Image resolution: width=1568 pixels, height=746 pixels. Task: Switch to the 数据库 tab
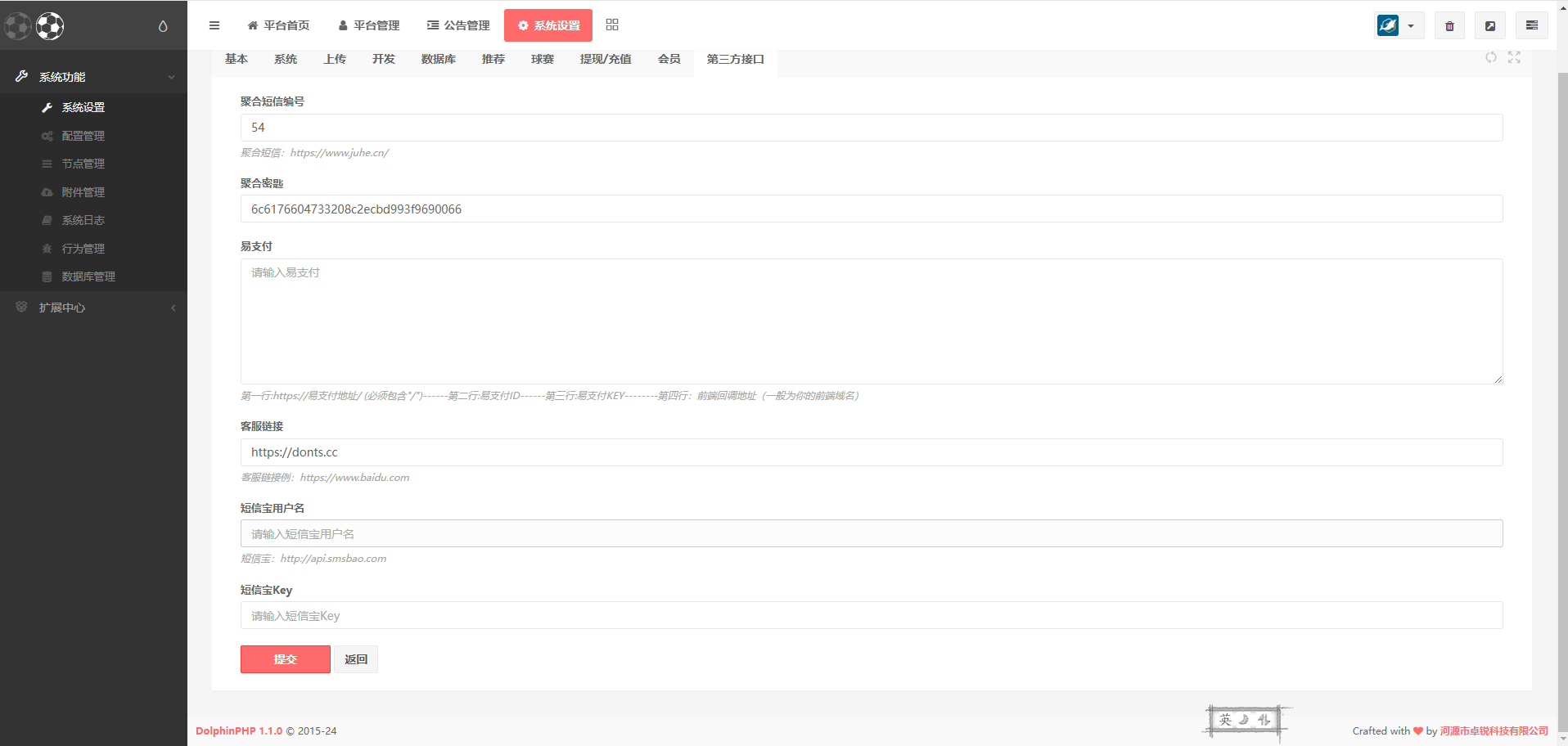pos(438,59)
